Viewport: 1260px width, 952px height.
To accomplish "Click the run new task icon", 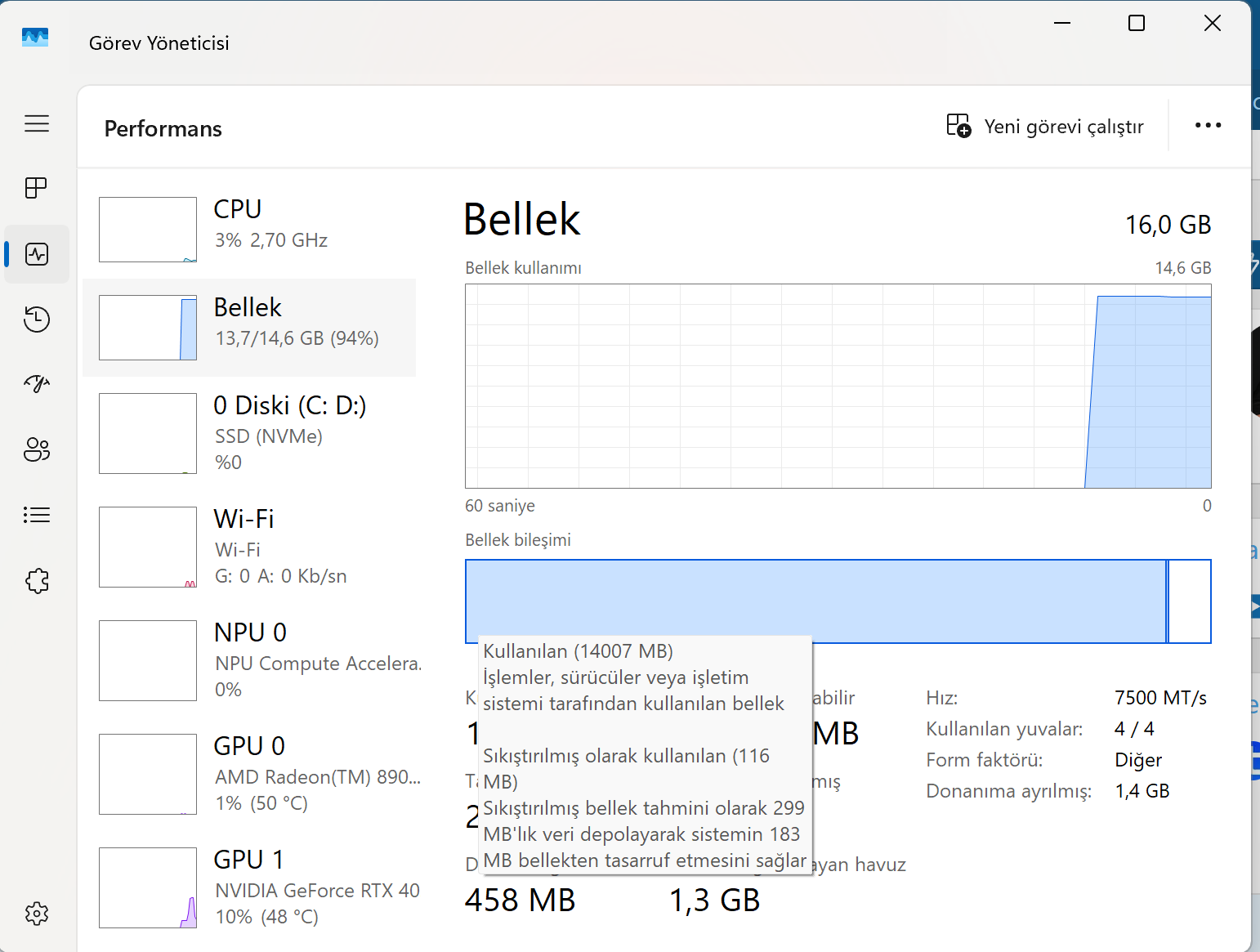I will pos(958,126).
